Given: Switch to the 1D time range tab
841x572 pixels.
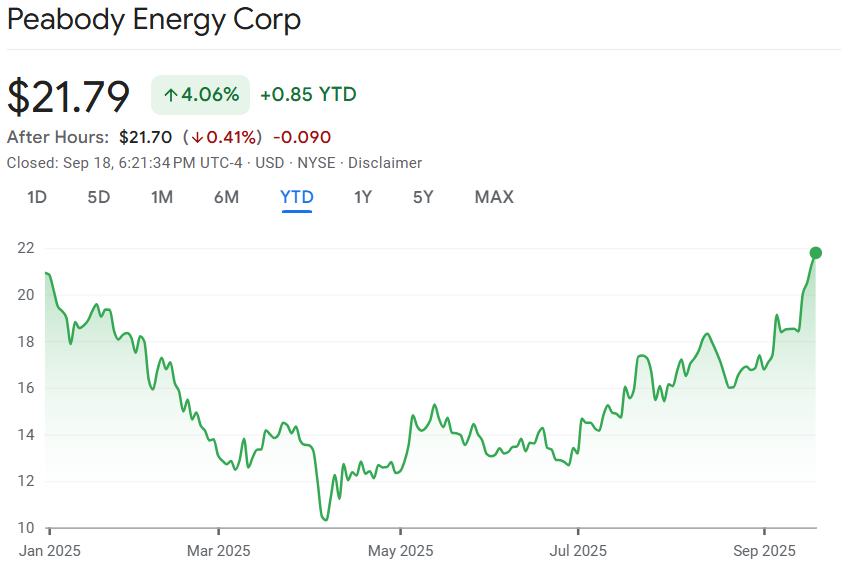Looking at the screenshot, I should pos(37,197).
